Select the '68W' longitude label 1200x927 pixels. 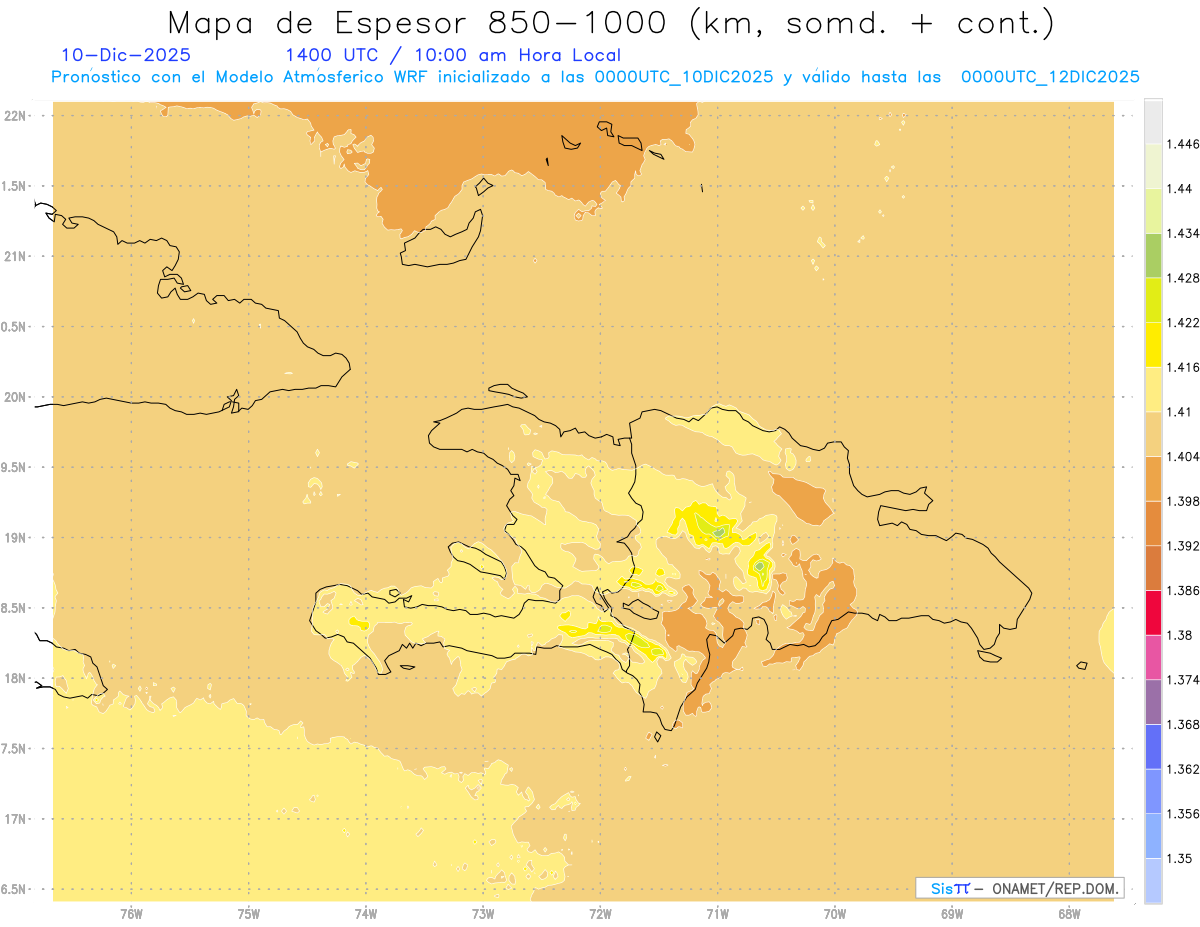[x=1069, y=915]
